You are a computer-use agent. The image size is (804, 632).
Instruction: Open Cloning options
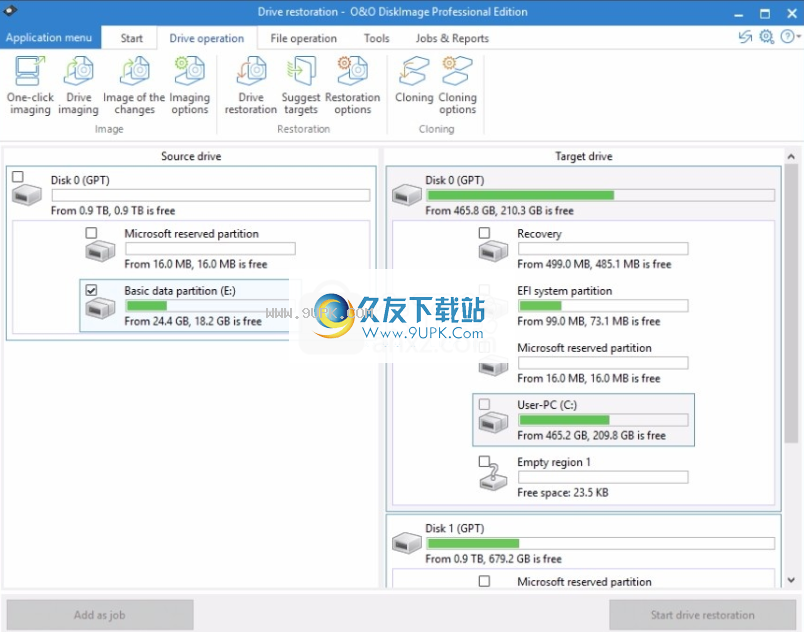click(457, 86)
